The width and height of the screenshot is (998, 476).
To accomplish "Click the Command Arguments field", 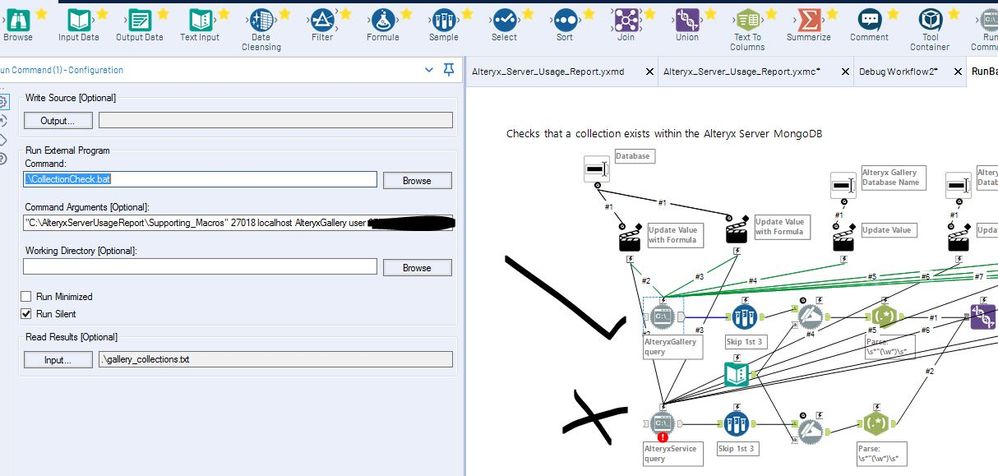I will coord(238,223).
